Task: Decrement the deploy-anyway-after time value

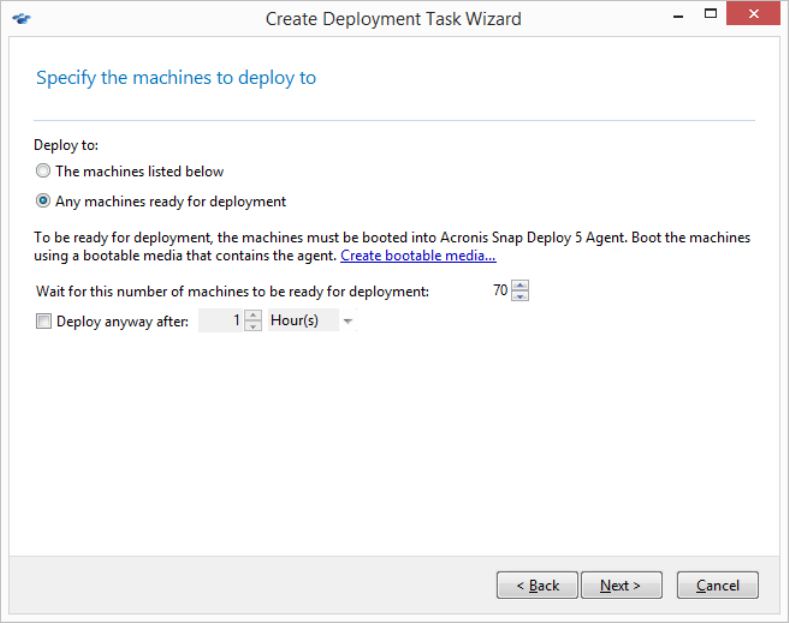Action: click(254, 327)
